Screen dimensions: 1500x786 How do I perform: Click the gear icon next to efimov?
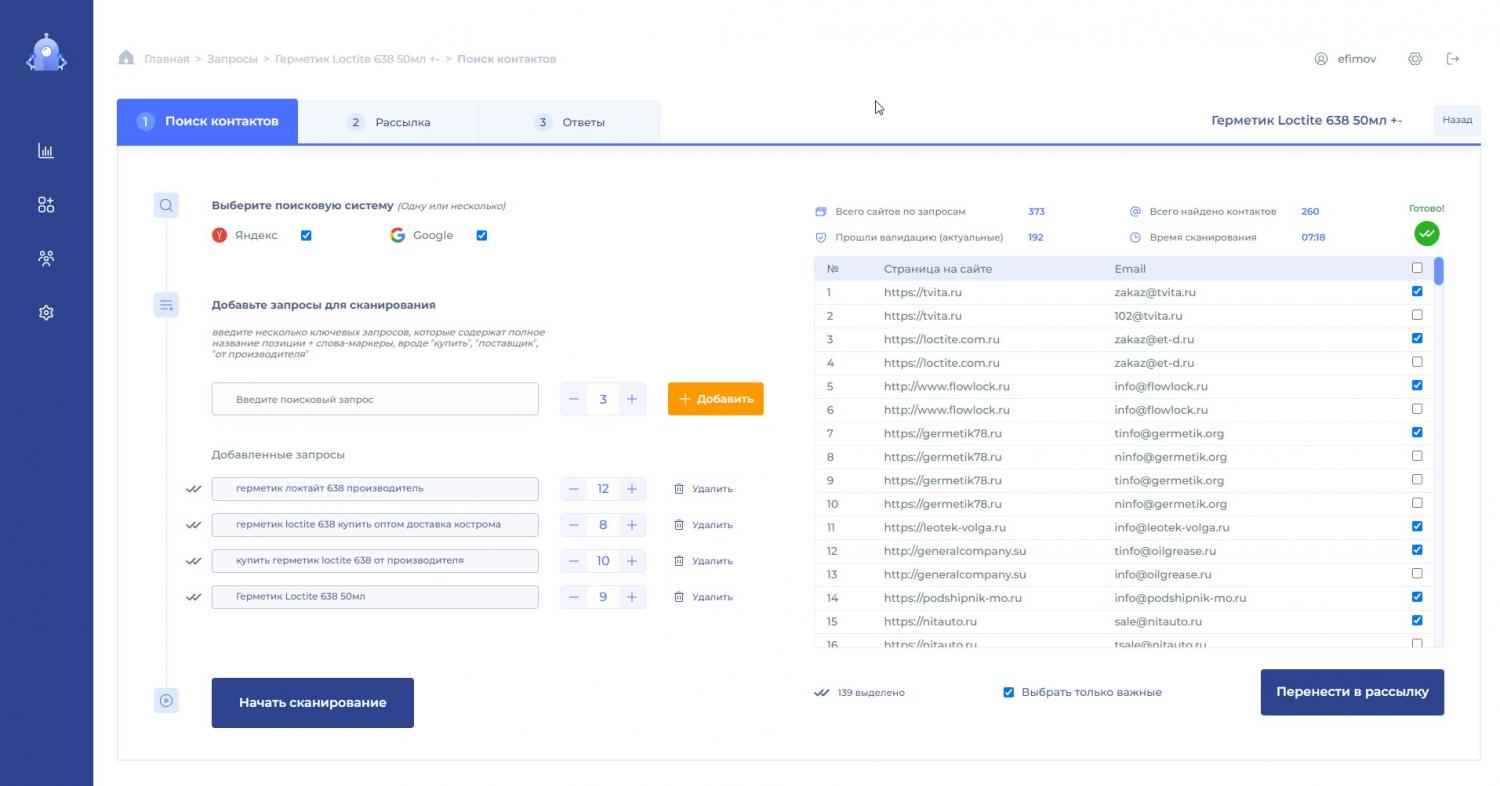1415,59
